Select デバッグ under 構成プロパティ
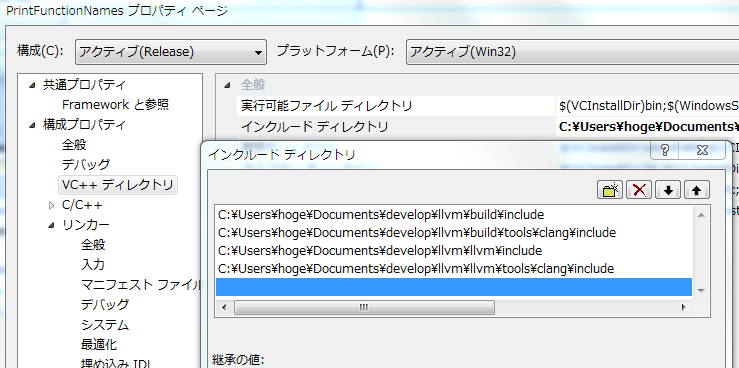Image resolution: width=739 pixels, height=368 pixels. (x=86, y=164)
